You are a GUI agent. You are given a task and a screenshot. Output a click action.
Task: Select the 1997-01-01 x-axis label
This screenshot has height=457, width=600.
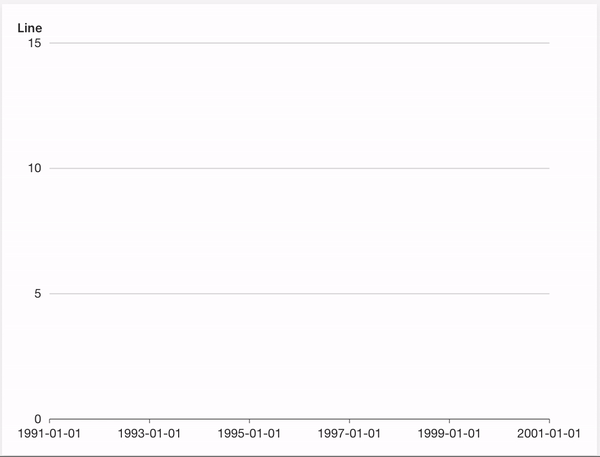349,434
